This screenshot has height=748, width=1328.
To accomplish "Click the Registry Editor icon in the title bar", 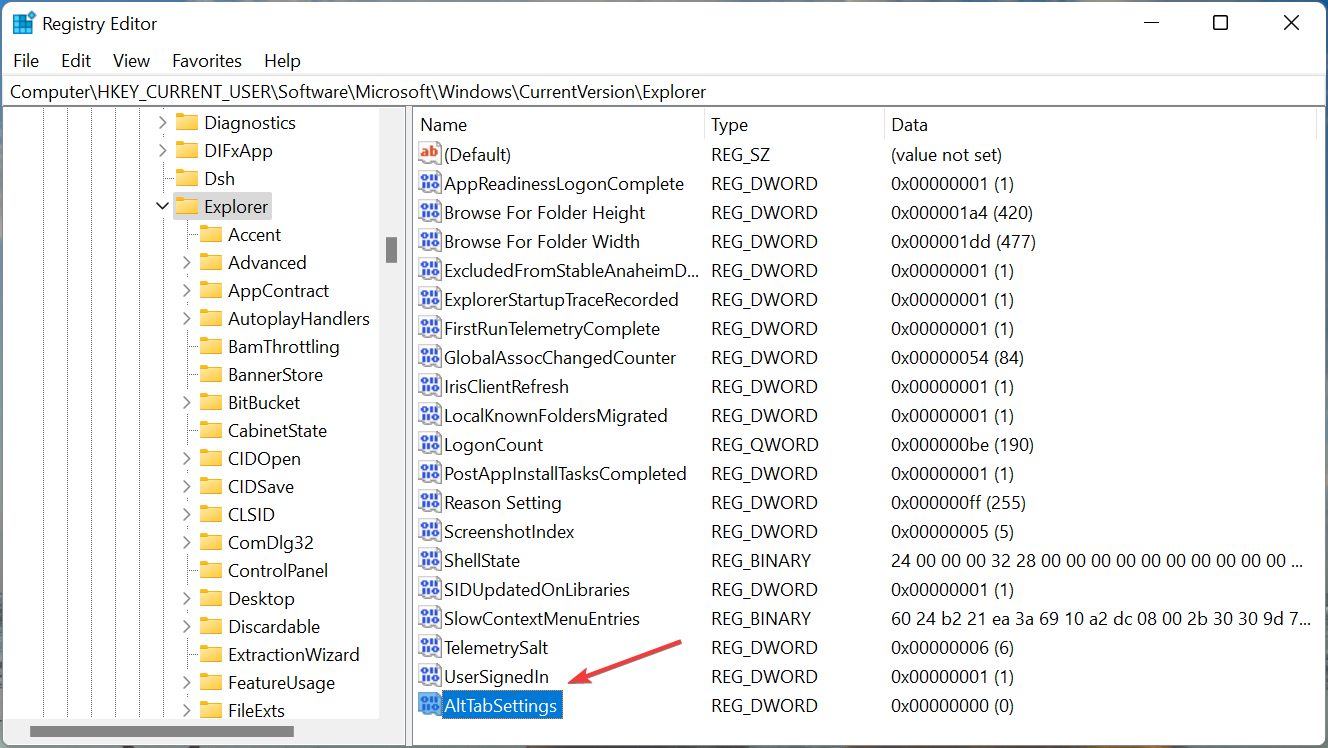I will coord(22,22).
